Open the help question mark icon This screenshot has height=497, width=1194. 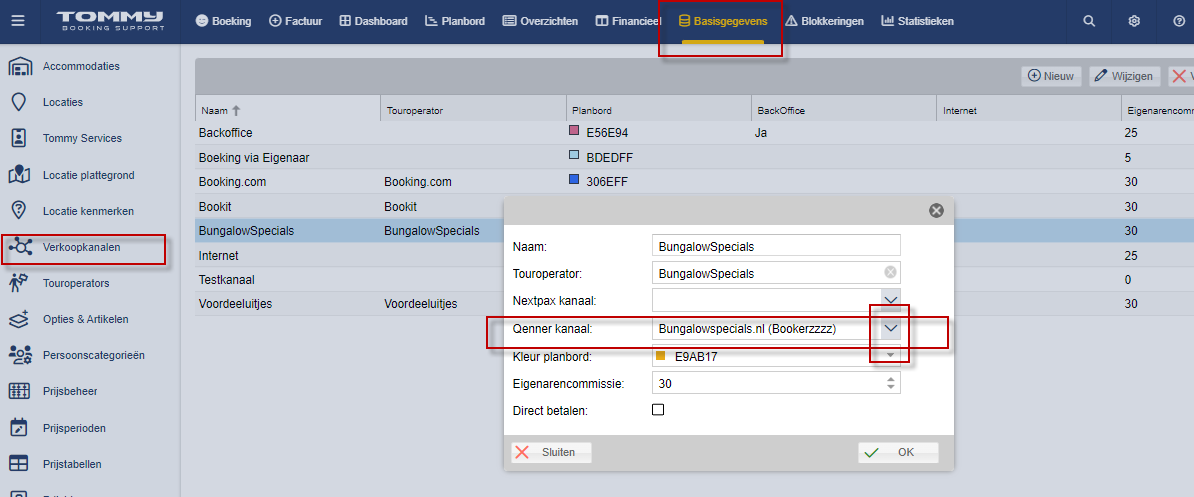click(1179, 21)
